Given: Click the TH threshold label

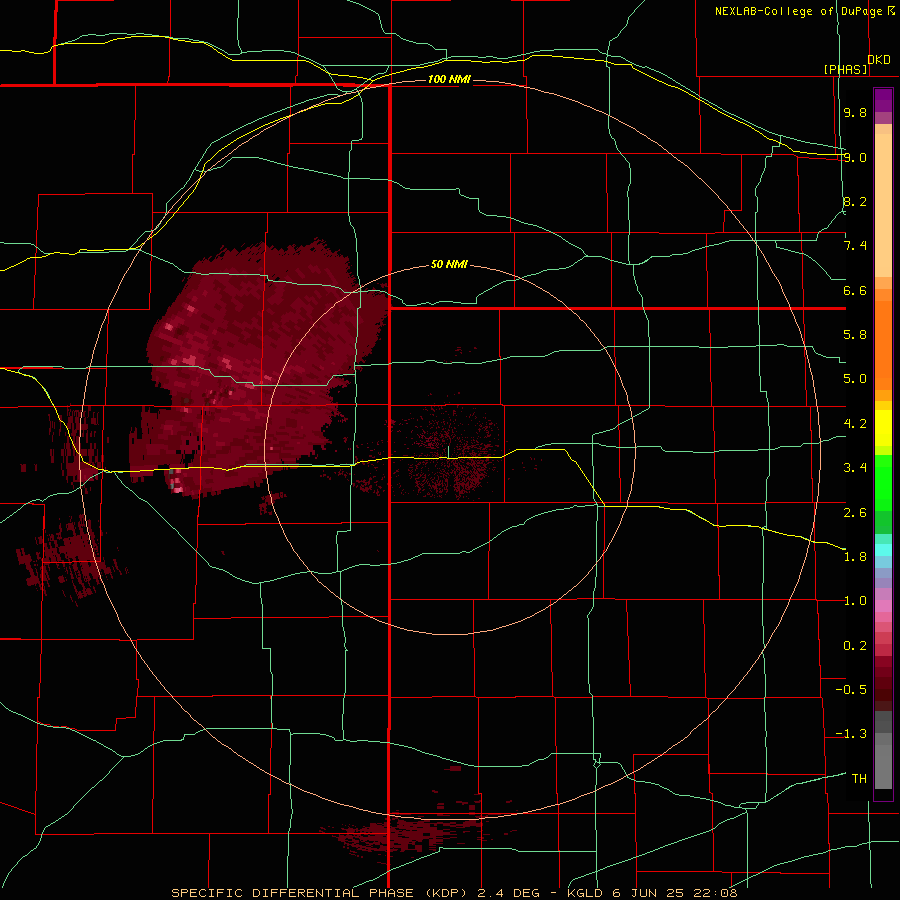Looking at the screenshot, I should click(859, 779).
